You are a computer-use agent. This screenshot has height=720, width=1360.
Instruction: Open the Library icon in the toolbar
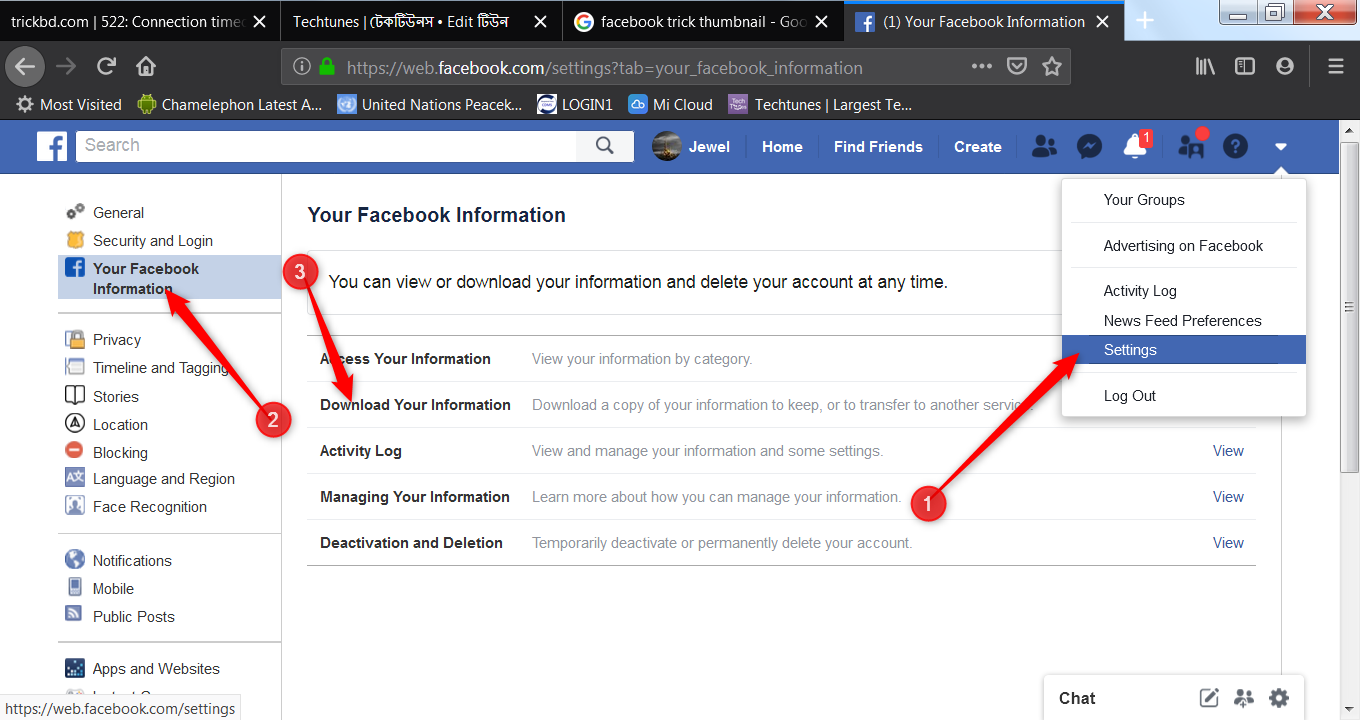pyautogui.click(x=1205, y=67)
